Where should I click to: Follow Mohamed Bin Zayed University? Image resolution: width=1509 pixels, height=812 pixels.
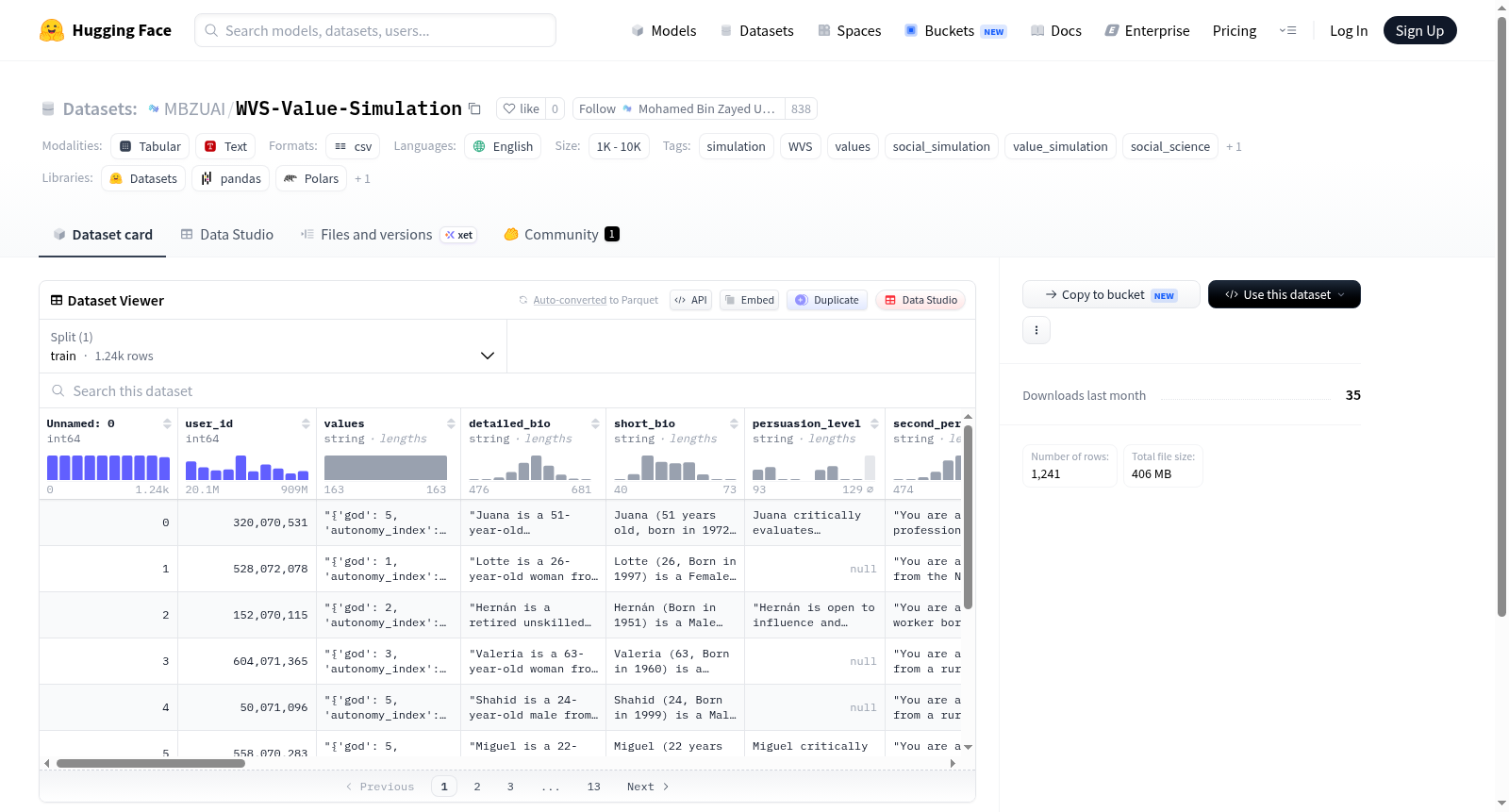pyautogui.click(x=678, y=108)
